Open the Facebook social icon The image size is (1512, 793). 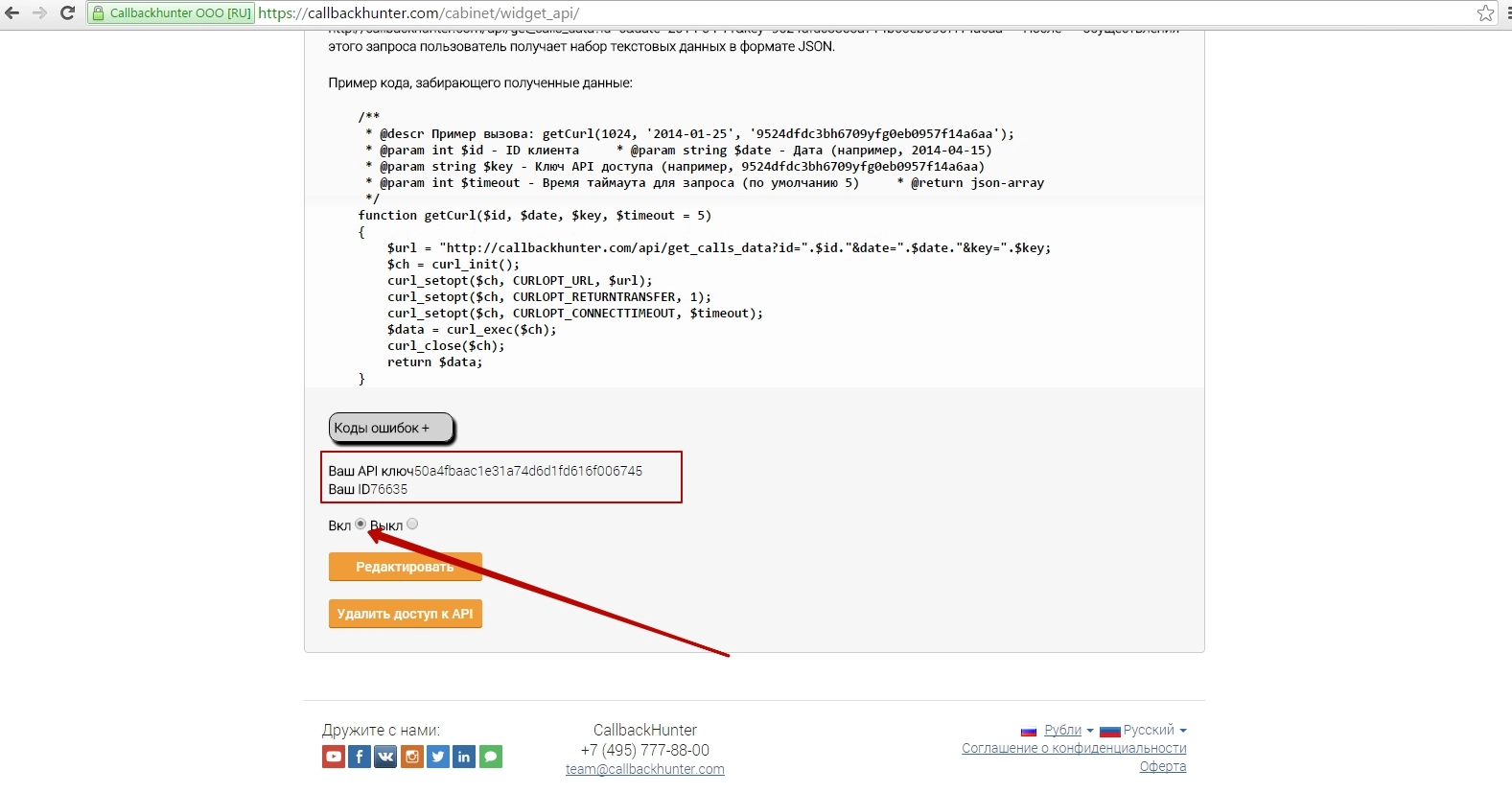(x=360, y=757)
